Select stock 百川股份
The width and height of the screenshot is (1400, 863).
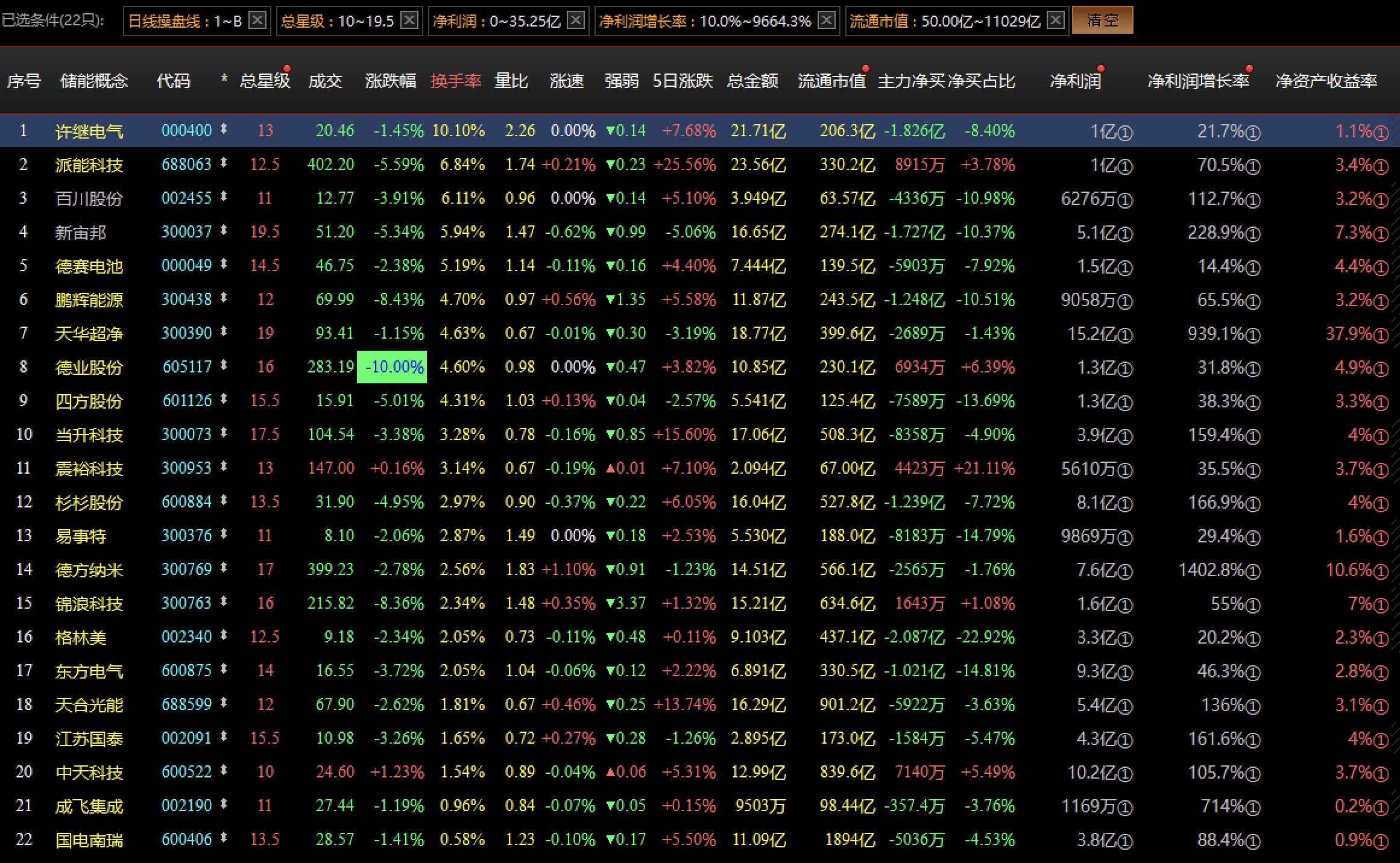click(89, 198)
